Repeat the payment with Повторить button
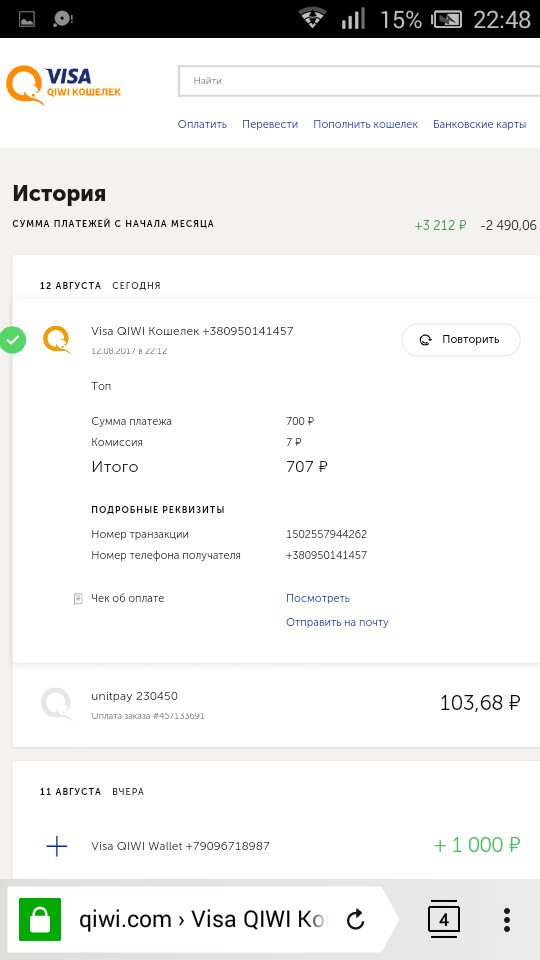This screenshot has height=960, width=540. [461, 340]
